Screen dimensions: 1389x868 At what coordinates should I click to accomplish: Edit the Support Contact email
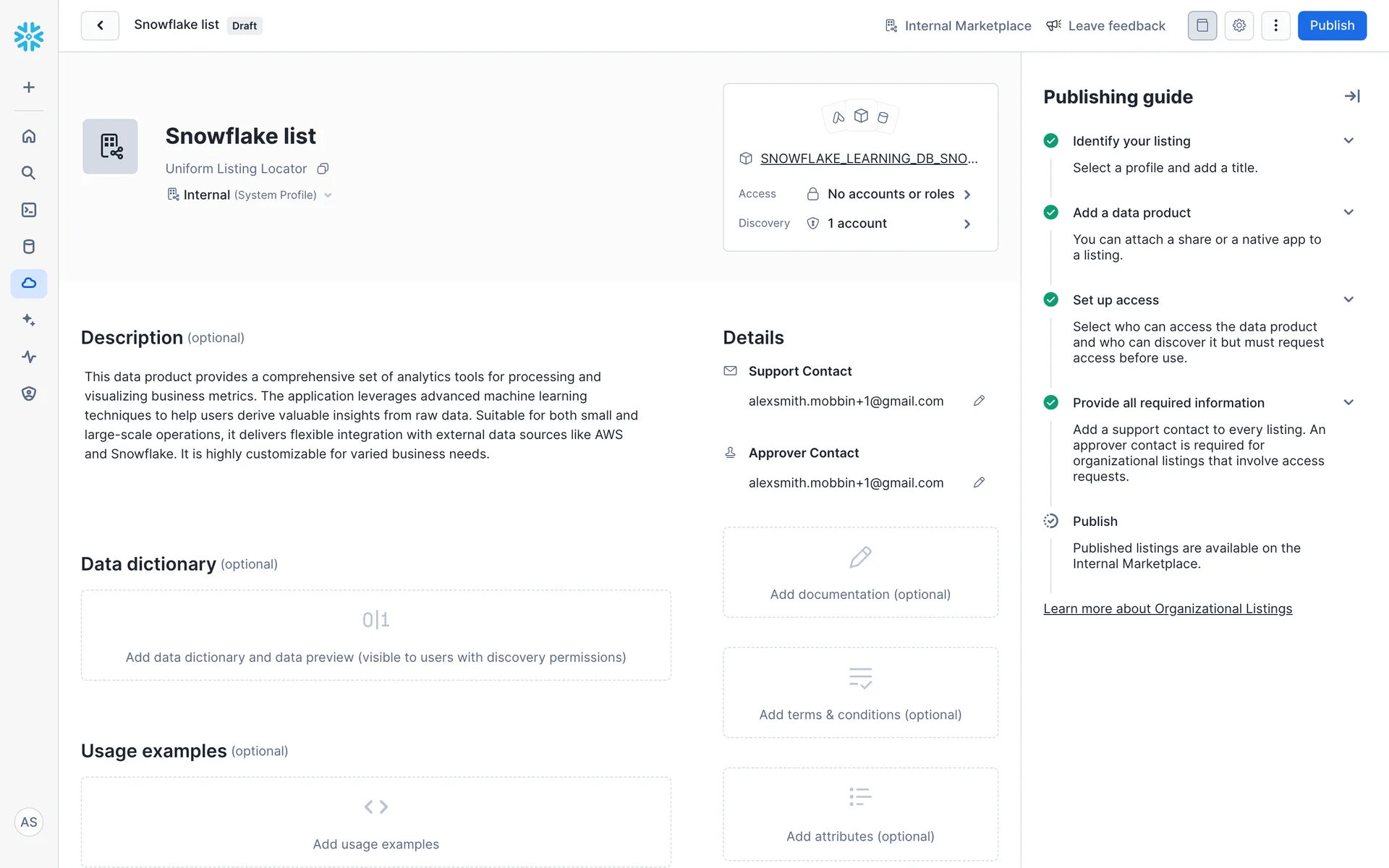[x=979, y=401]
